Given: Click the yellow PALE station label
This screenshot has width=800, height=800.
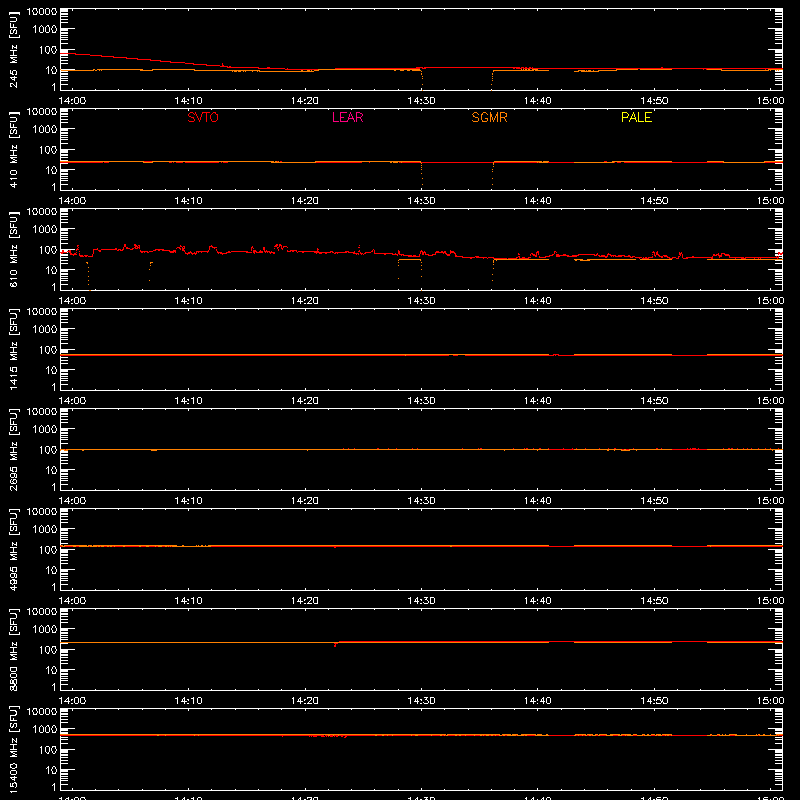Looking at the screenshot, I should (x=636, y=117).
